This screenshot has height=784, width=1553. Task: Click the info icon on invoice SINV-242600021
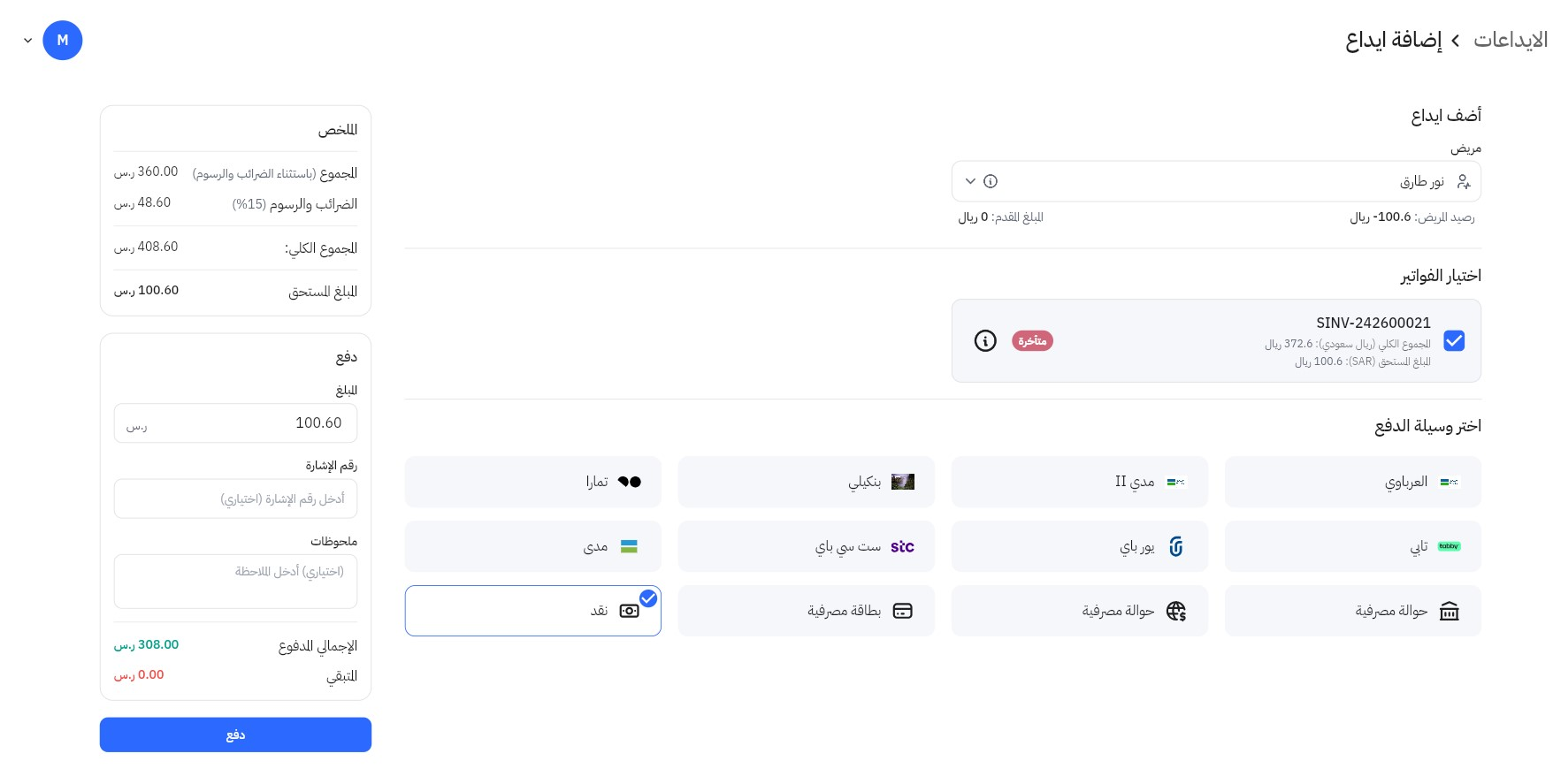coord(985,341)
